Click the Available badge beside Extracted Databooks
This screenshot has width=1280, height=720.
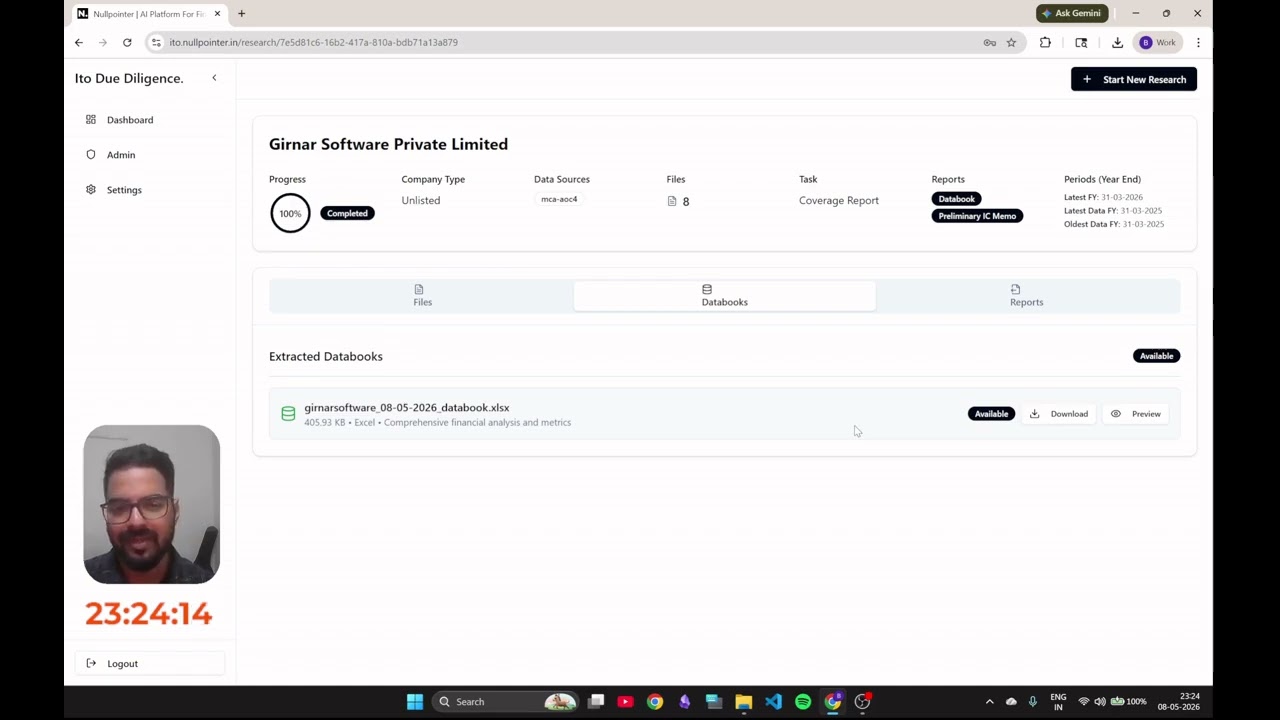point(1156,356)
